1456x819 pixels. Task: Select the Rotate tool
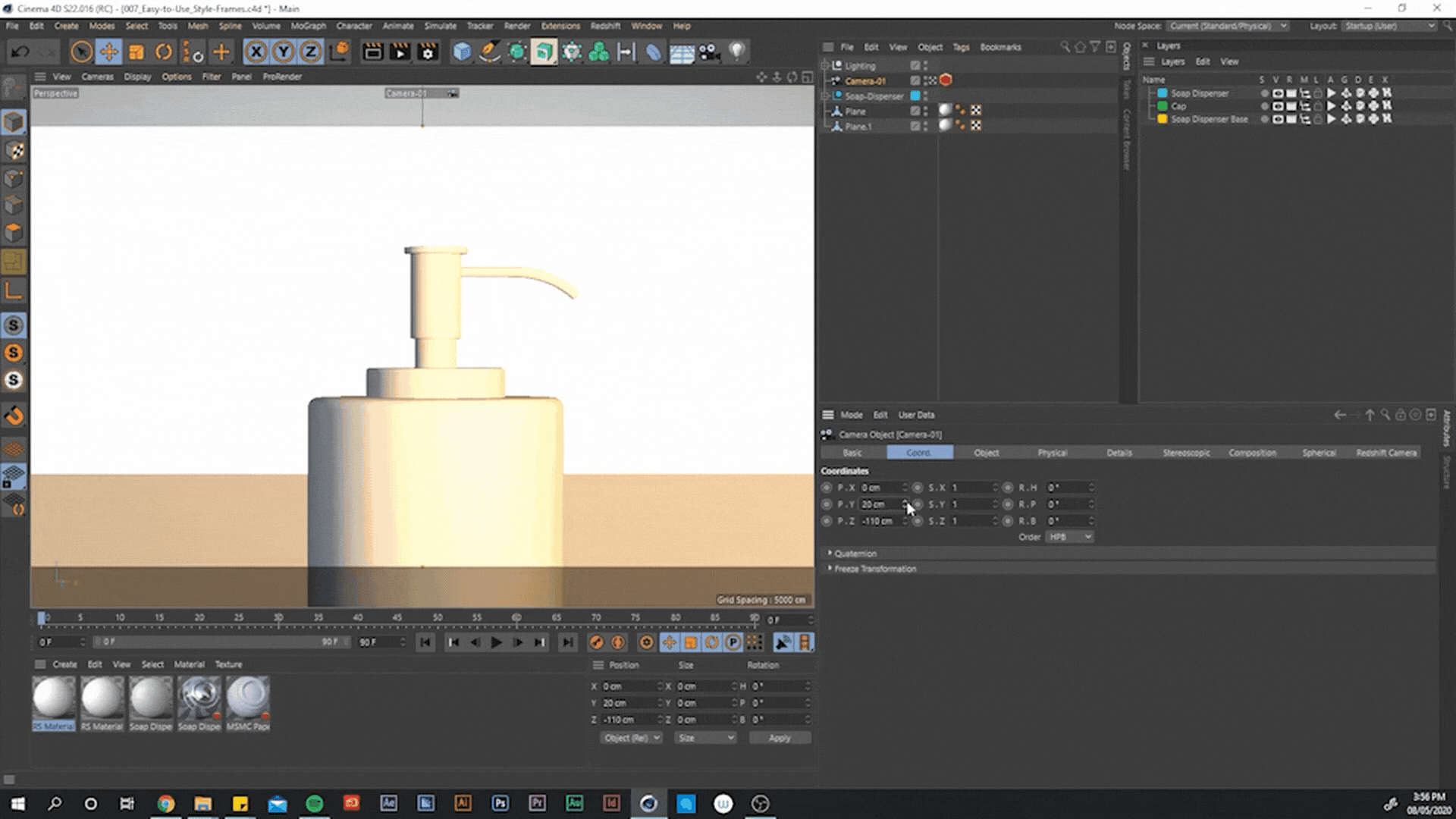pos(164,52)
